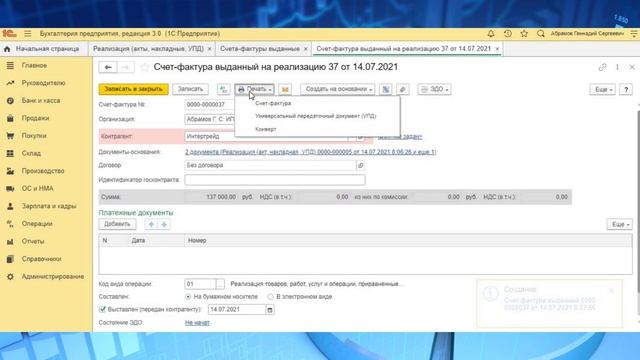Open Состояние ЭДО Не начат link

coord(197,322)
